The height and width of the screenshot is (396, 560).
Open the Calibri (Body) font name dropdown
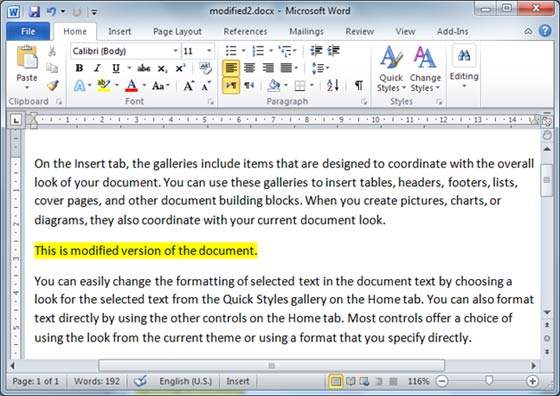coord(175,51)
